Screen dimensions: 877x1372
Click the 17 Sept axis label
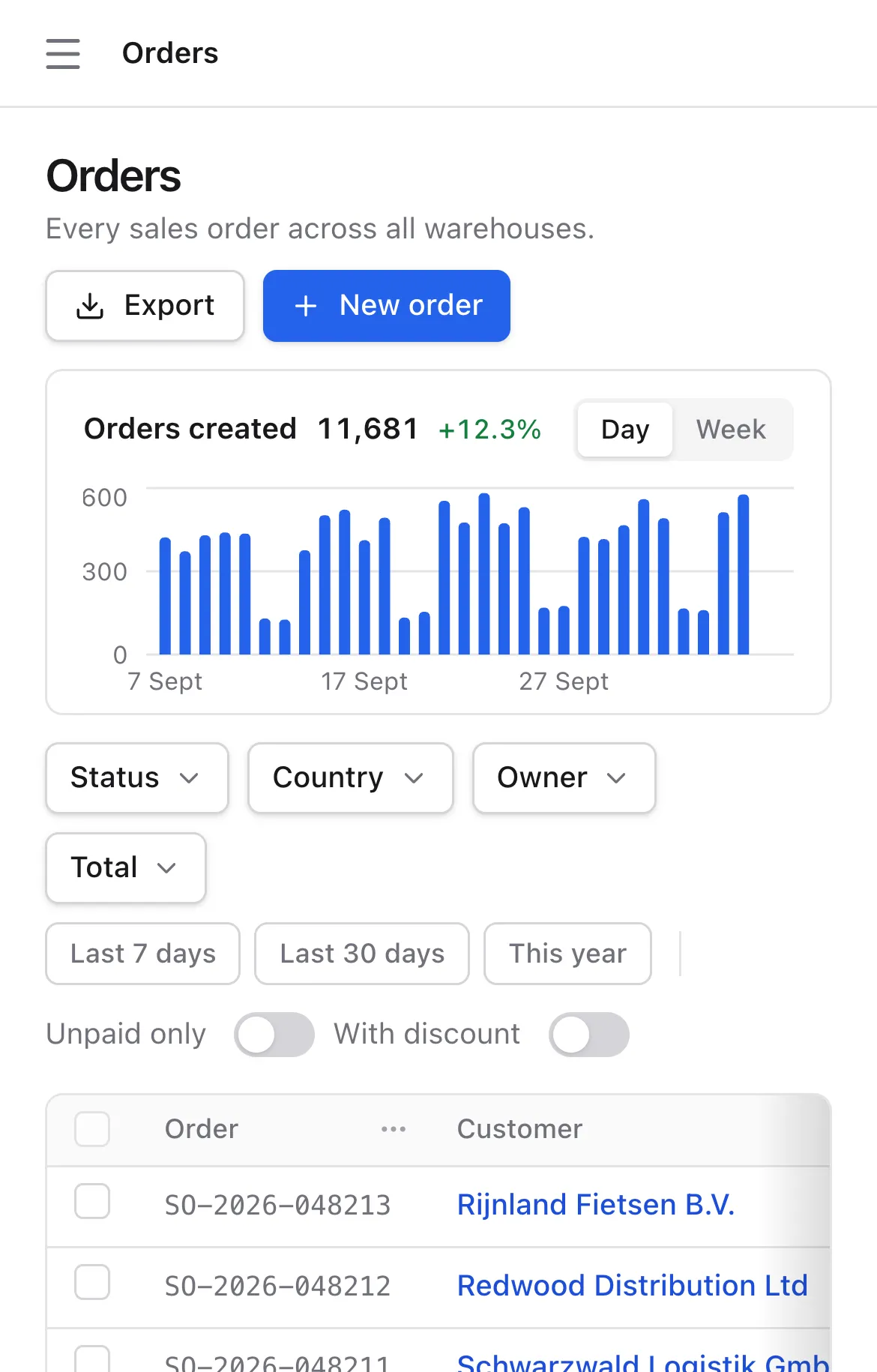[x=364, y=682]
